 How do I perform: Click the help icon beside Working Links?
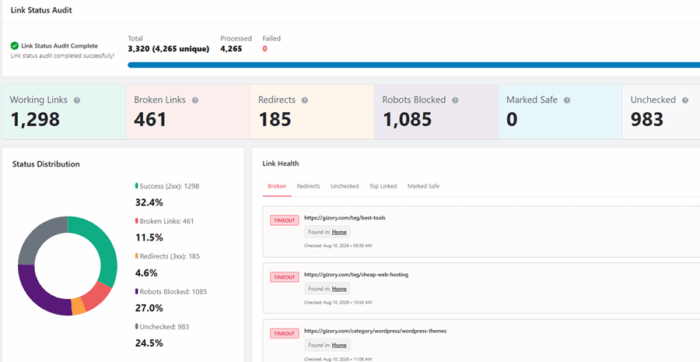point(77,100)
